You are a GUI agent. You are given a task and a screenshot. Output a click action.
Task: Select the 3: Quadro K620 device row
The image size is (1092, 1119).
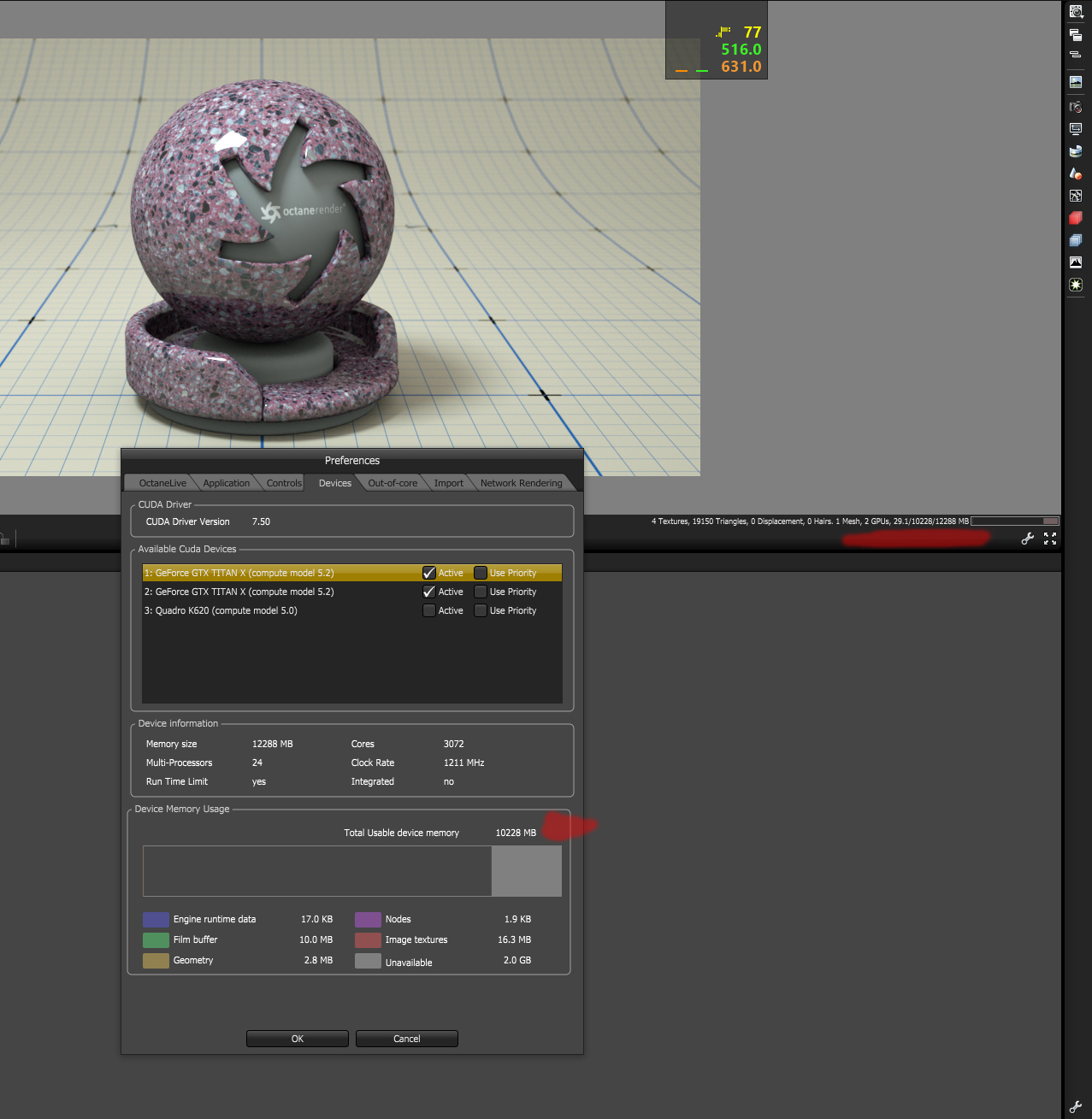352,610
